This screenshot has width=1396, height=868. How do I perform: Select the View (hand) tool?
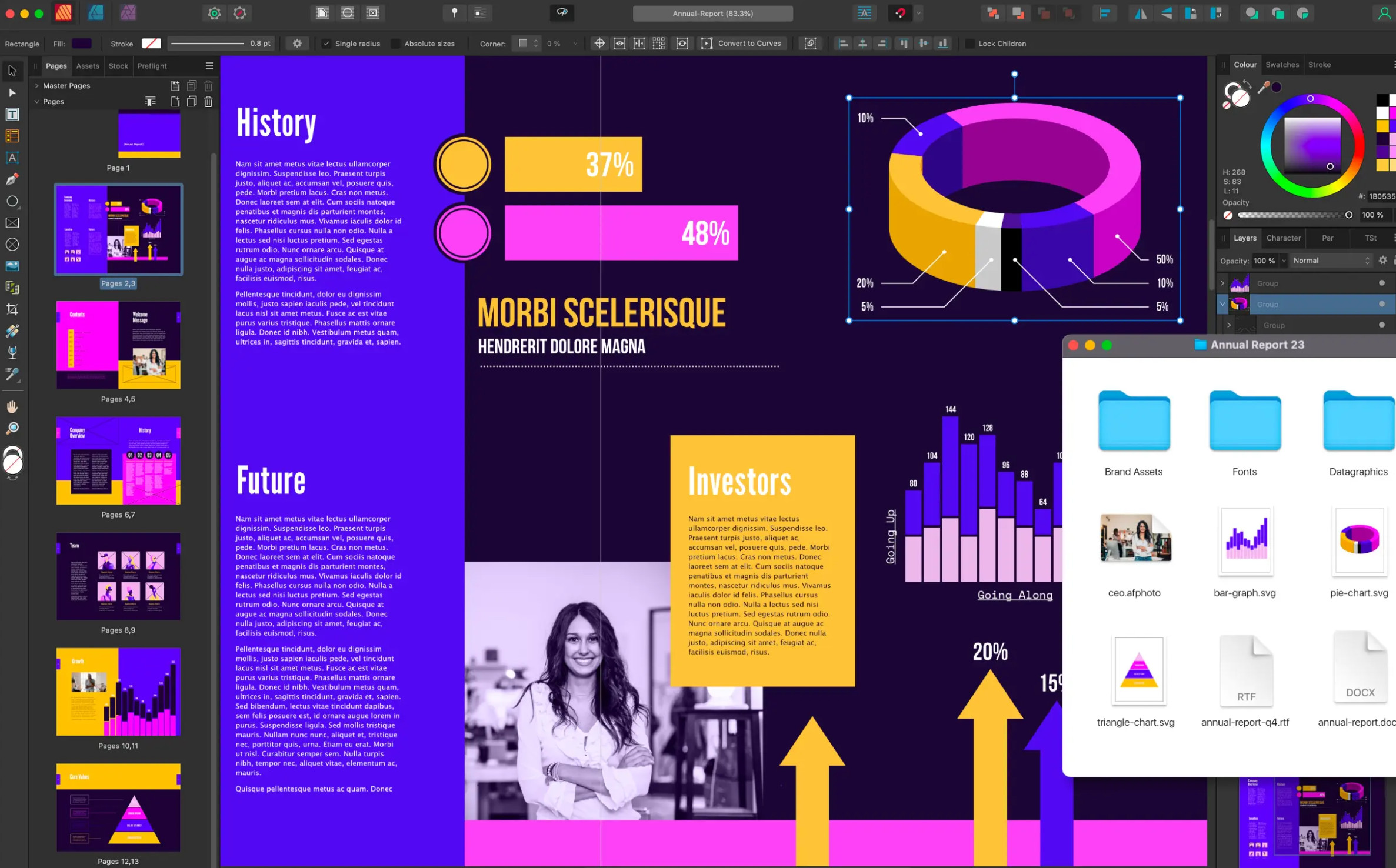point(12,407)
